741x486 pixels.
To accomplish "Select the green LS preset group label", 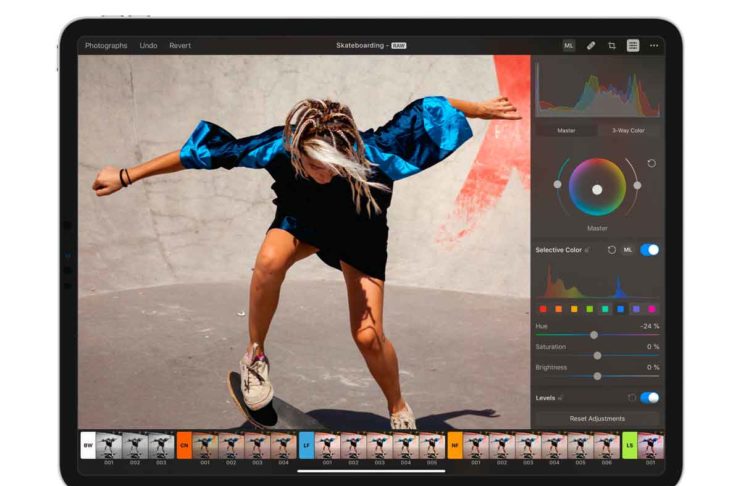I will 629,445.
